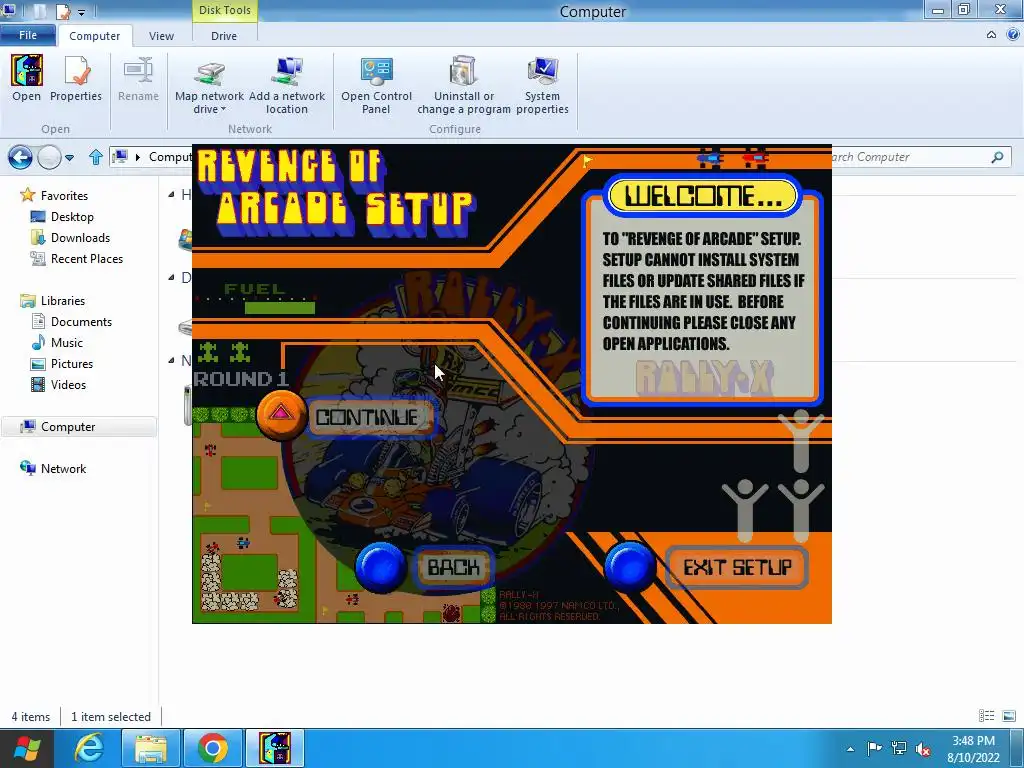
Task: Click Action Center flag tray icon
Action: click(x=874, y=748)
